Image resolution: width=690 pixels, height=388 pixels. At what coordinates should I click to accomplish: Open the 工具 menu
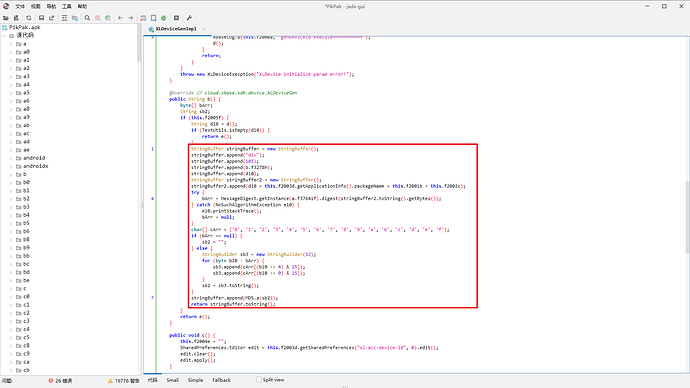click(66, 7)
